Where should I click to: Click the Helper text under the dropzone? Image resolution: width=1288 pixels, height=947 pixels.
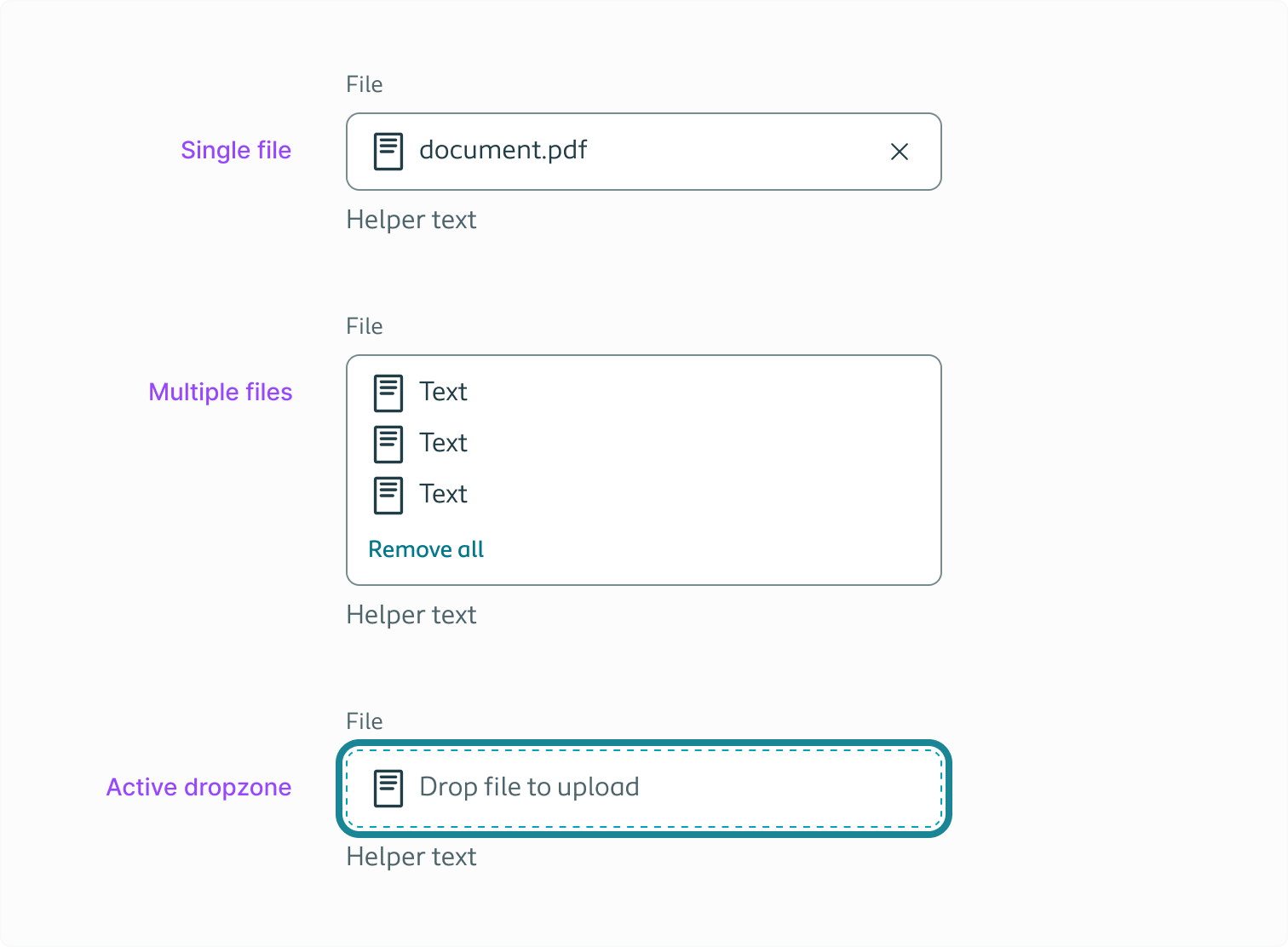[x=411, y=857]
